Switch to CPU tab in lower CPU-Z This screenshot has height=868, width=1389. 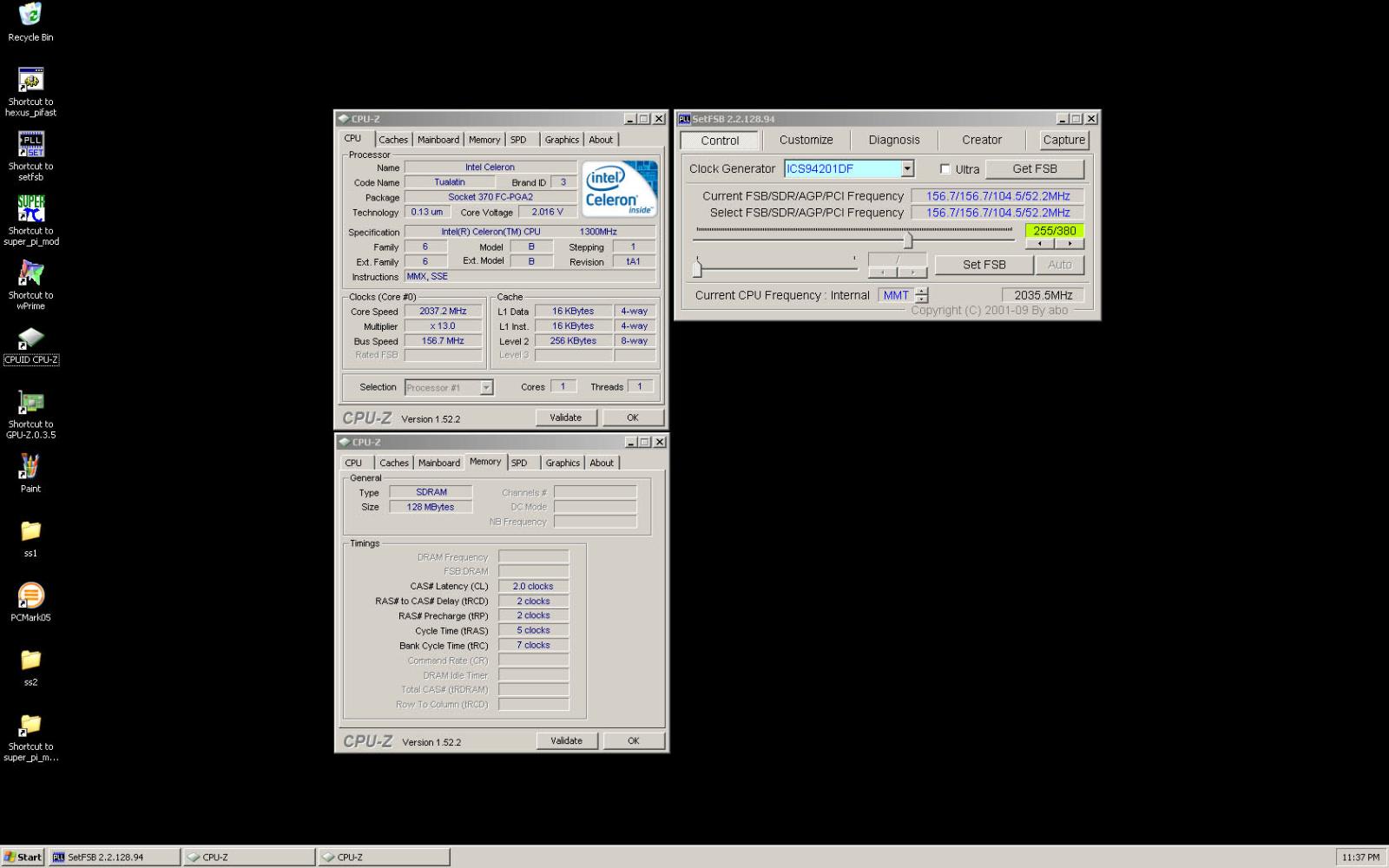tap(353, 463)
